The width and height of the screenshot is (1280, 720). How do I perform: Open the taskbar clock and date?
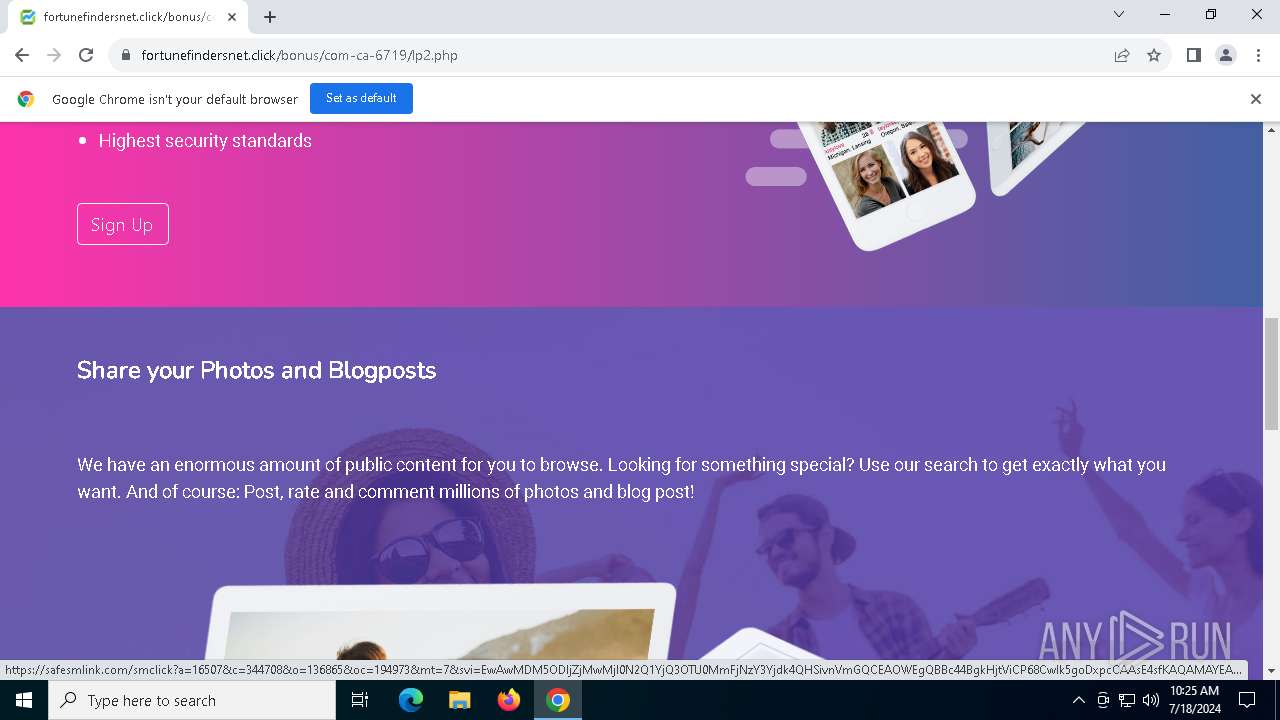coord(1194,700)
